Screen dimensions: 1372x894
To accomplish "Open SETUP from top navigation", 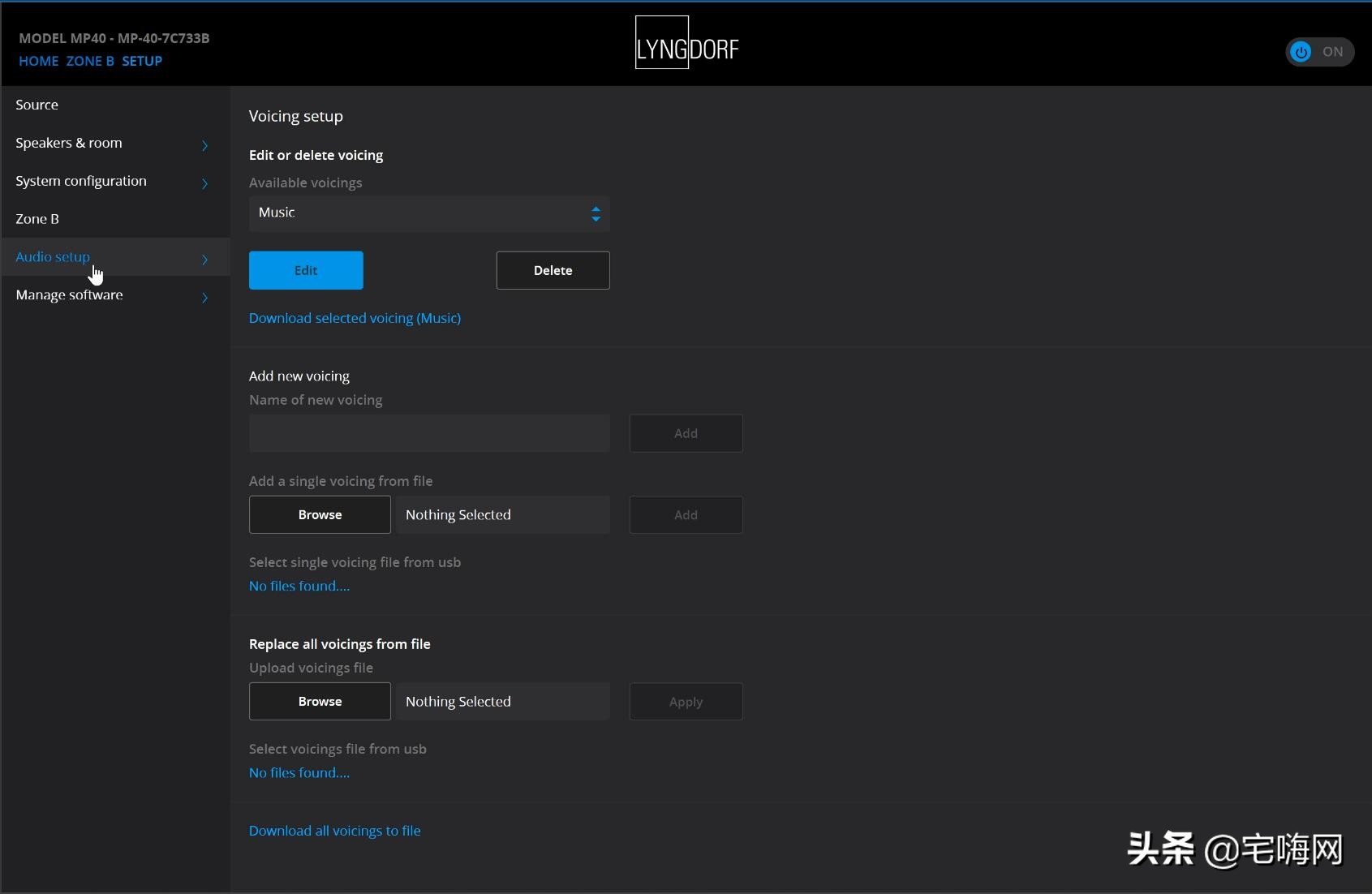I will 142,61.
